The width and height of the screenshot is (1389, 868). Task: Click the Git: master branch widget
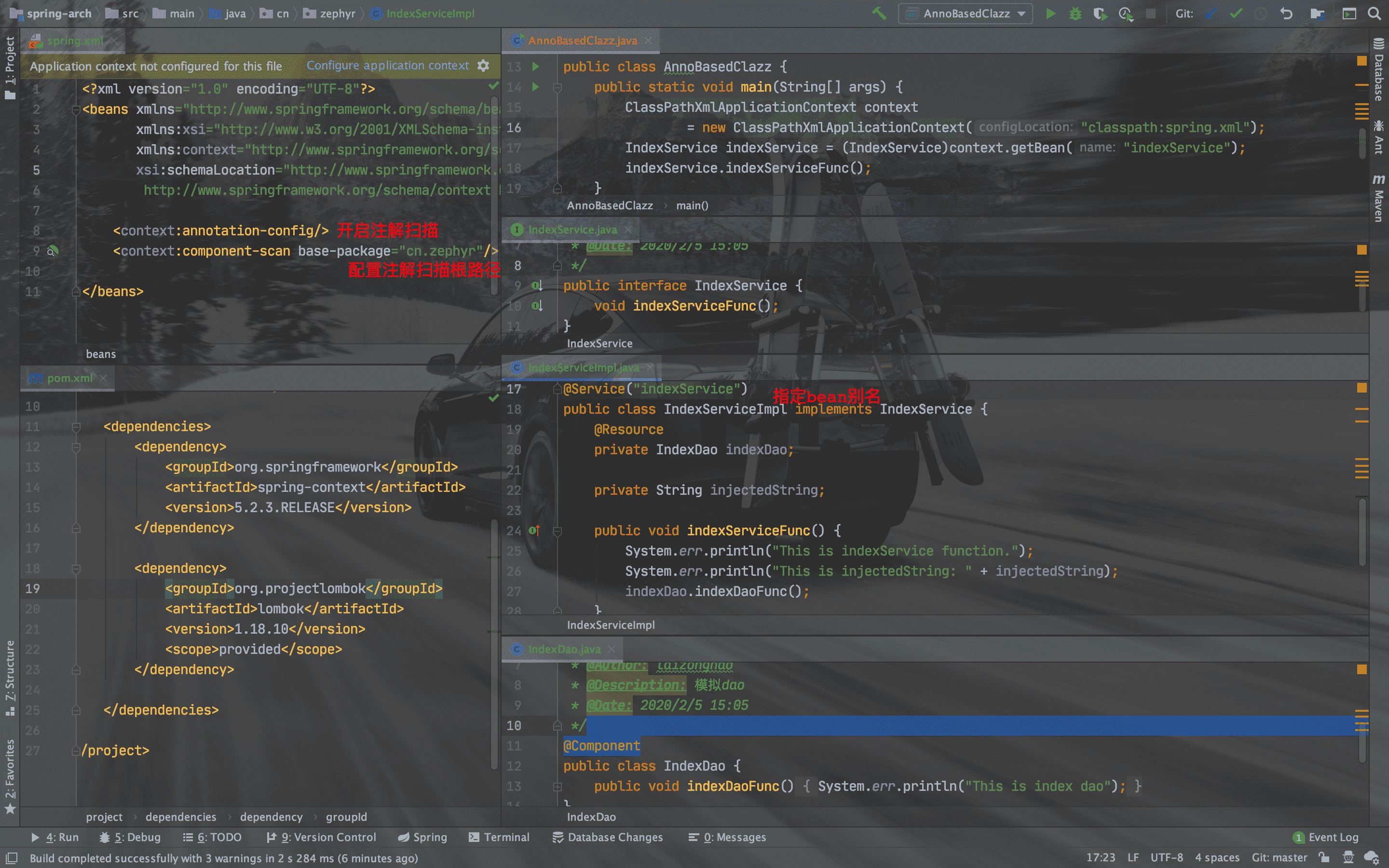coord(1280,858)
